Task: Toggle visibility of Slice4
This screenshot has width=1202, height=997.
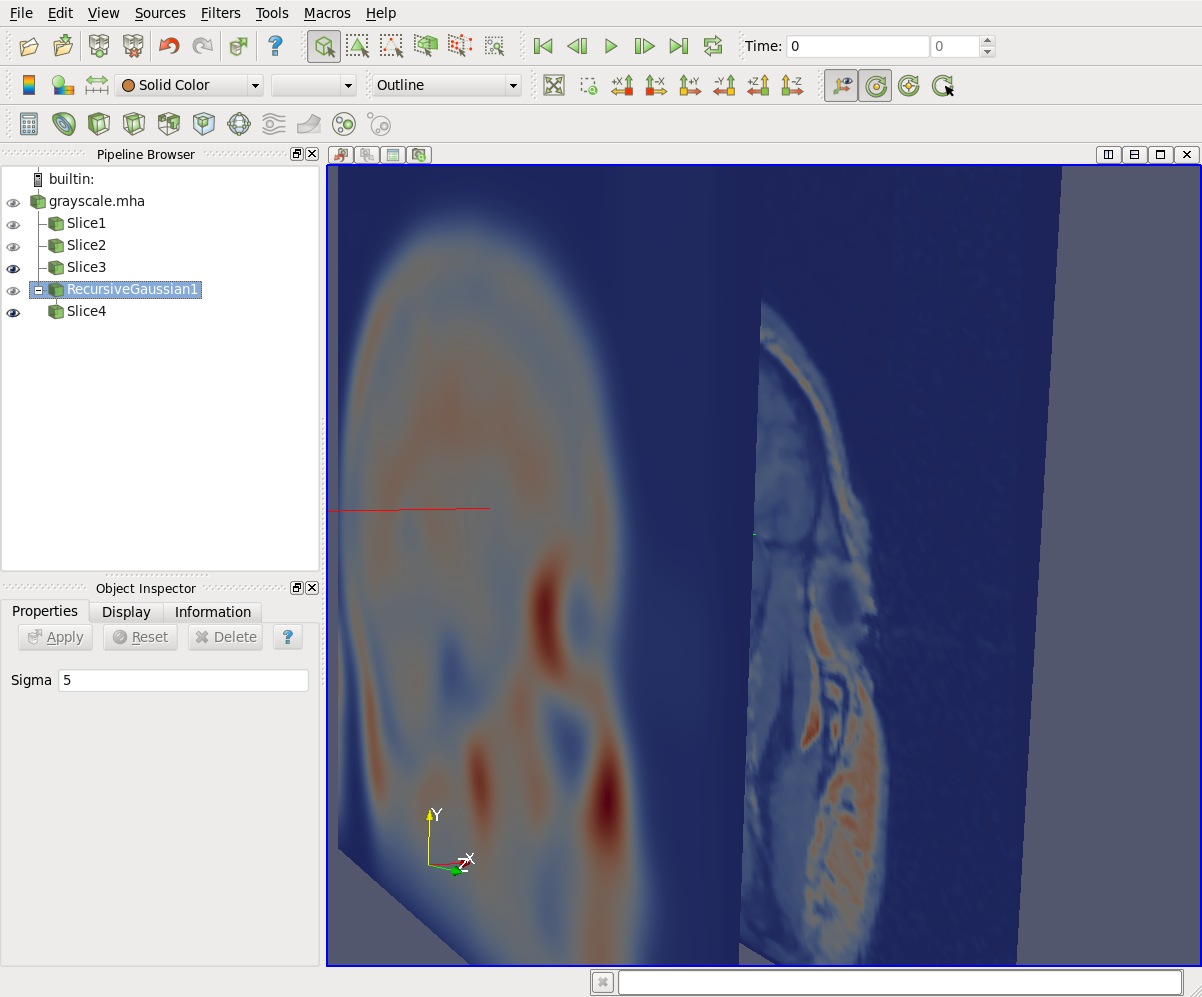Action: point(13,312)
